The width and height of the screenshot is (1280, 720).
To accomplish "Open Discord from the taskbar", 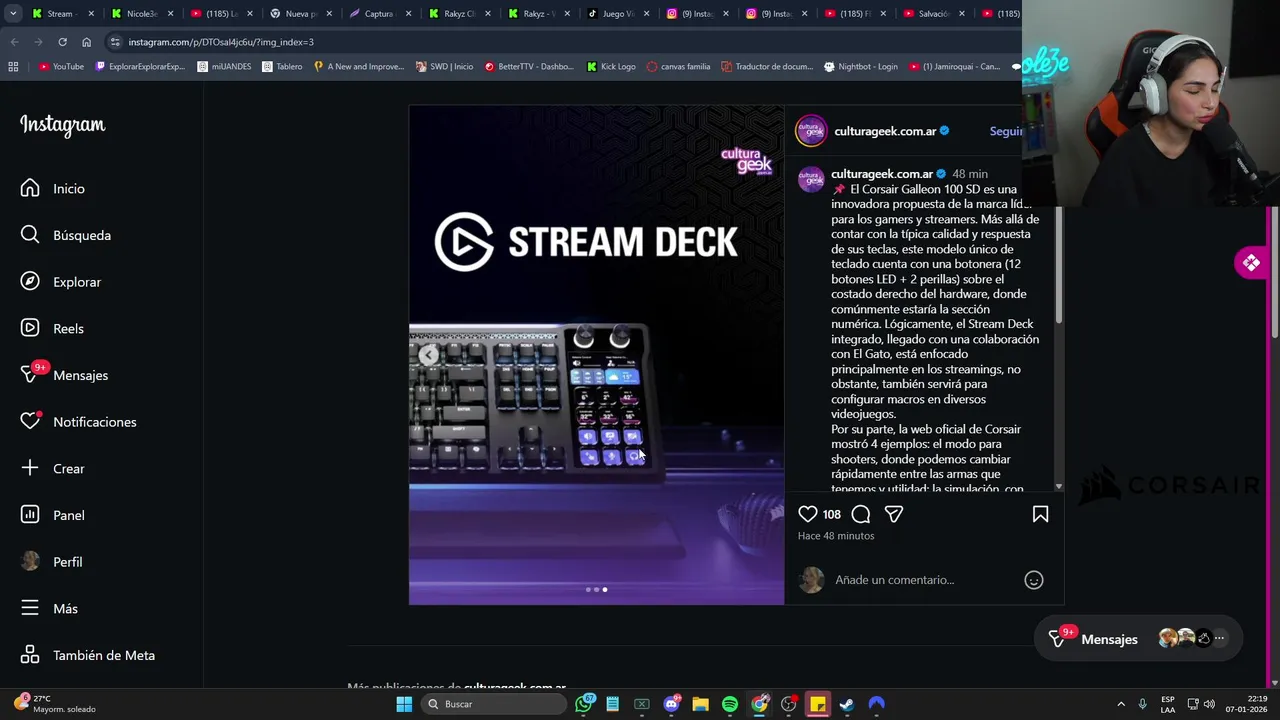I will coord(671,704).
